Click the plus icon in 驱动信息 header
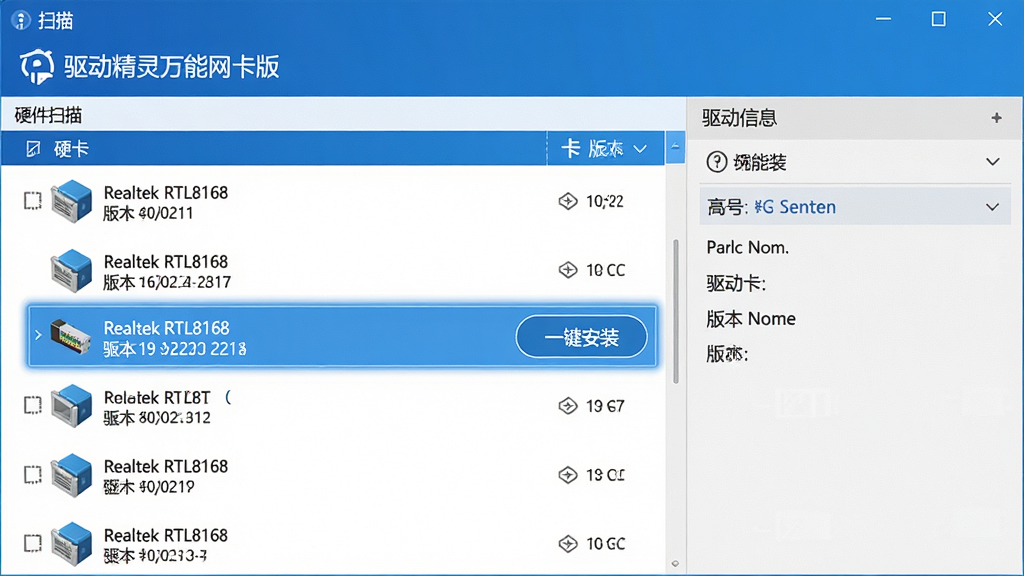1024x576 pixels. click(x=996, y=118)
